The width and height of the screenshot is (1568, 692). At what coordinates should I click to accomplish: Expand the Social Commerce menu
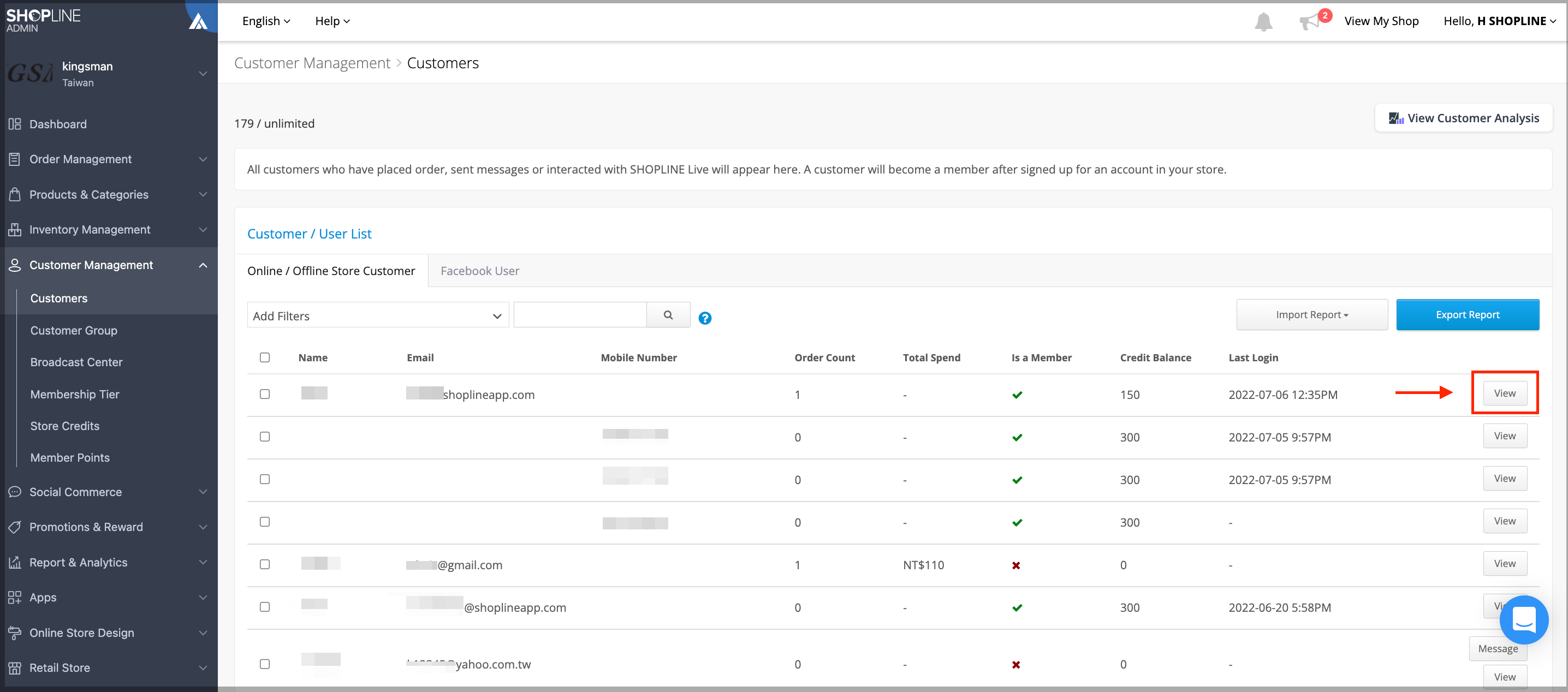pyautogui.click(x=203, y=491)
